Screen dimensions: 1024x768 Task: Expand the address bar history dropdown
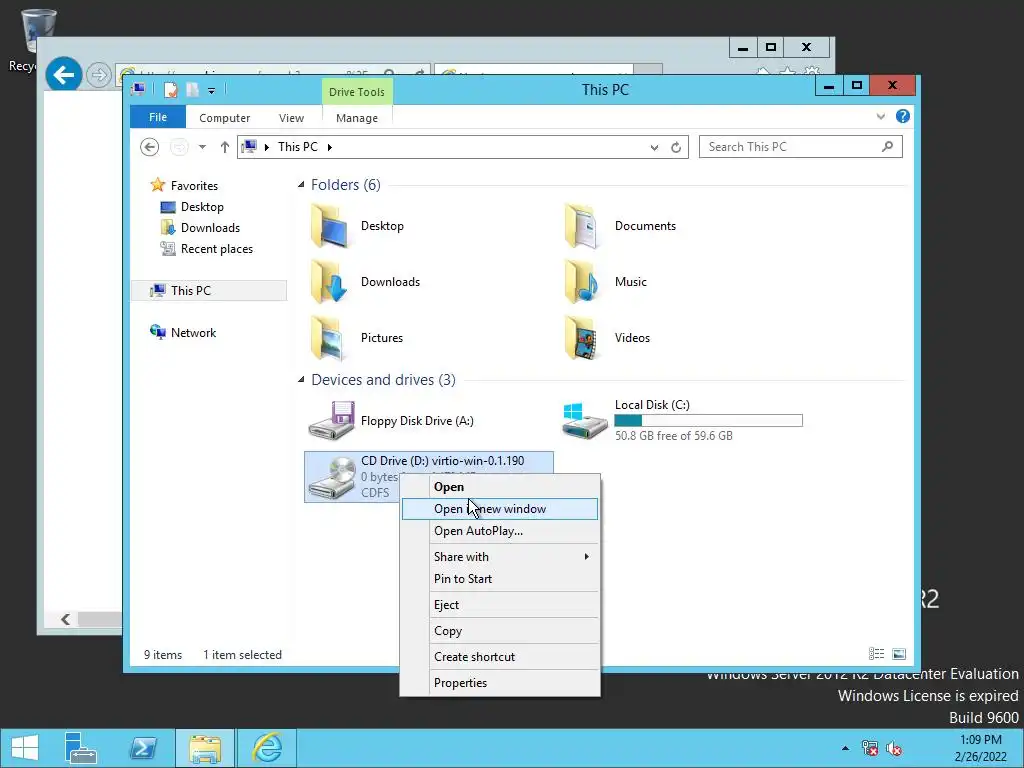pyautogui.click(x=654, y=148)
